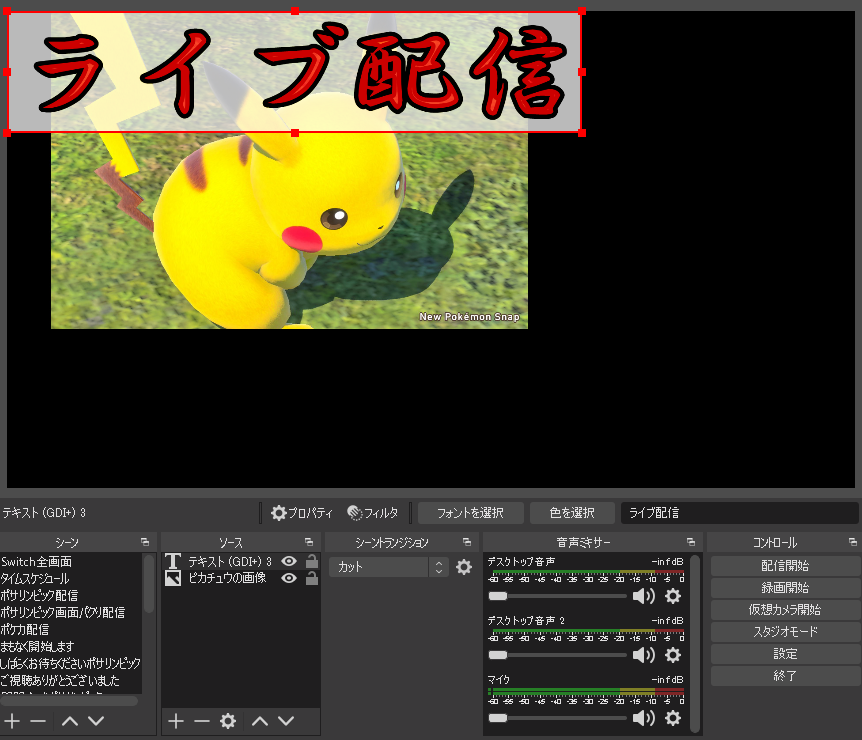Click the Pikachu image in preview
The width and height of the screenshot is (862, 740).
pyautogui.click(x=289, y=231)
